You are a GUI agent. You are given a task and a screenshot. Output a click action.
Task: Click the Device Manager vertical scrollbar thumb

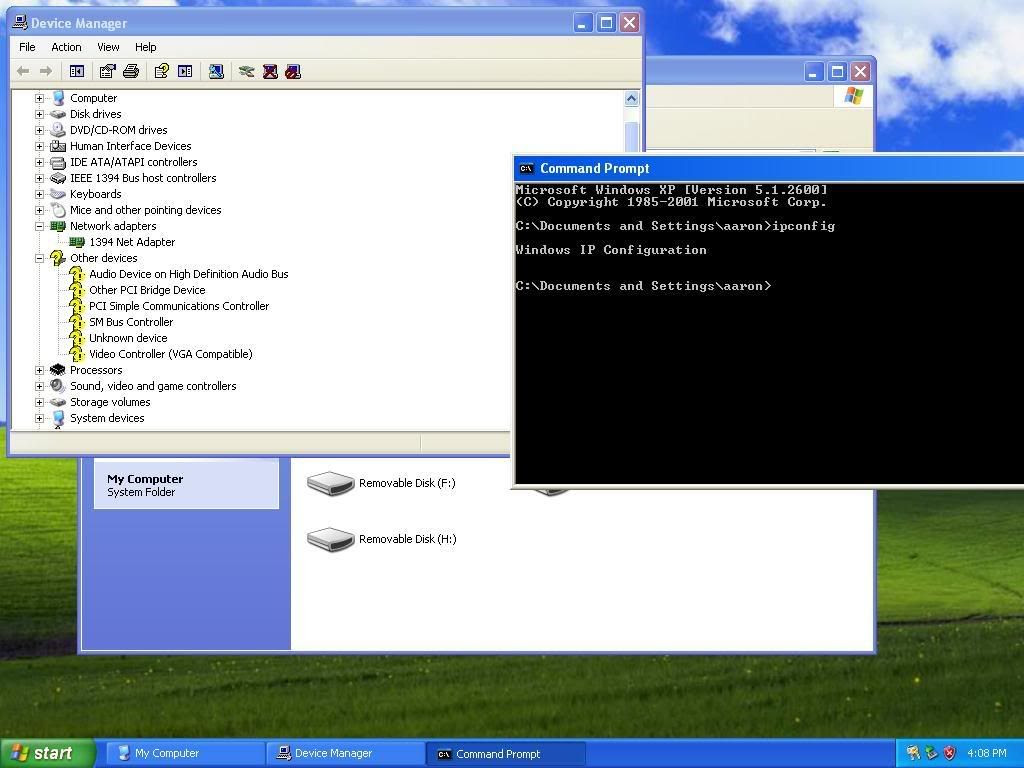tap(631, 137)
